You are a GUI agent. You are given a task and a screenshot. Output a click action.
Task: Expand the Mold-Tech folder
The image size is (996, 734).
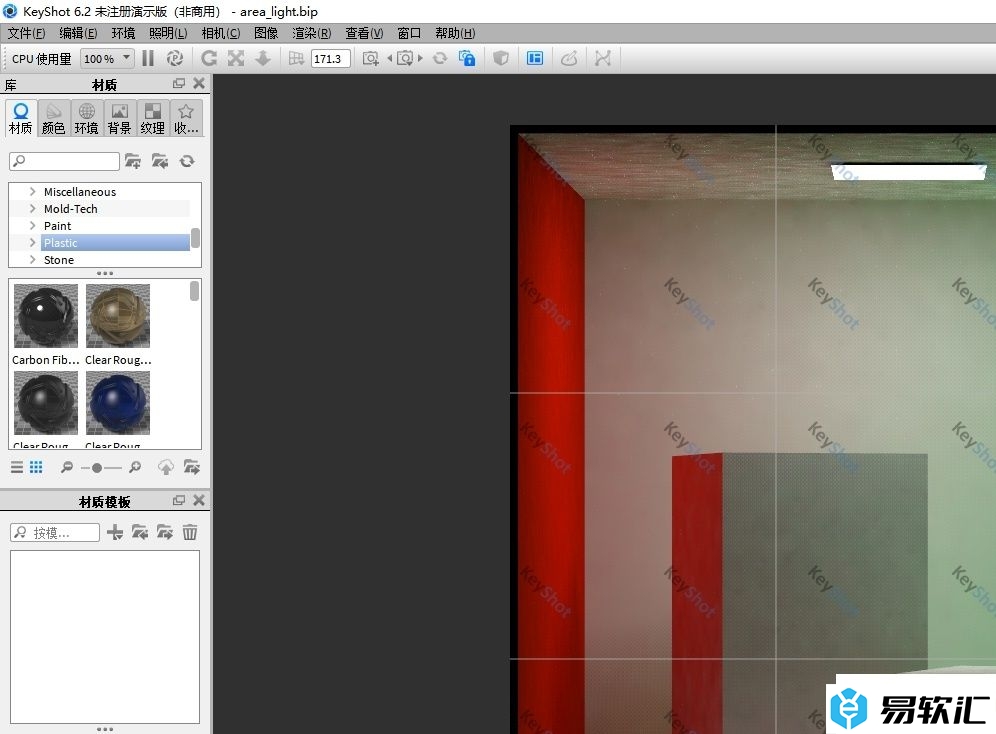(32, 208)
